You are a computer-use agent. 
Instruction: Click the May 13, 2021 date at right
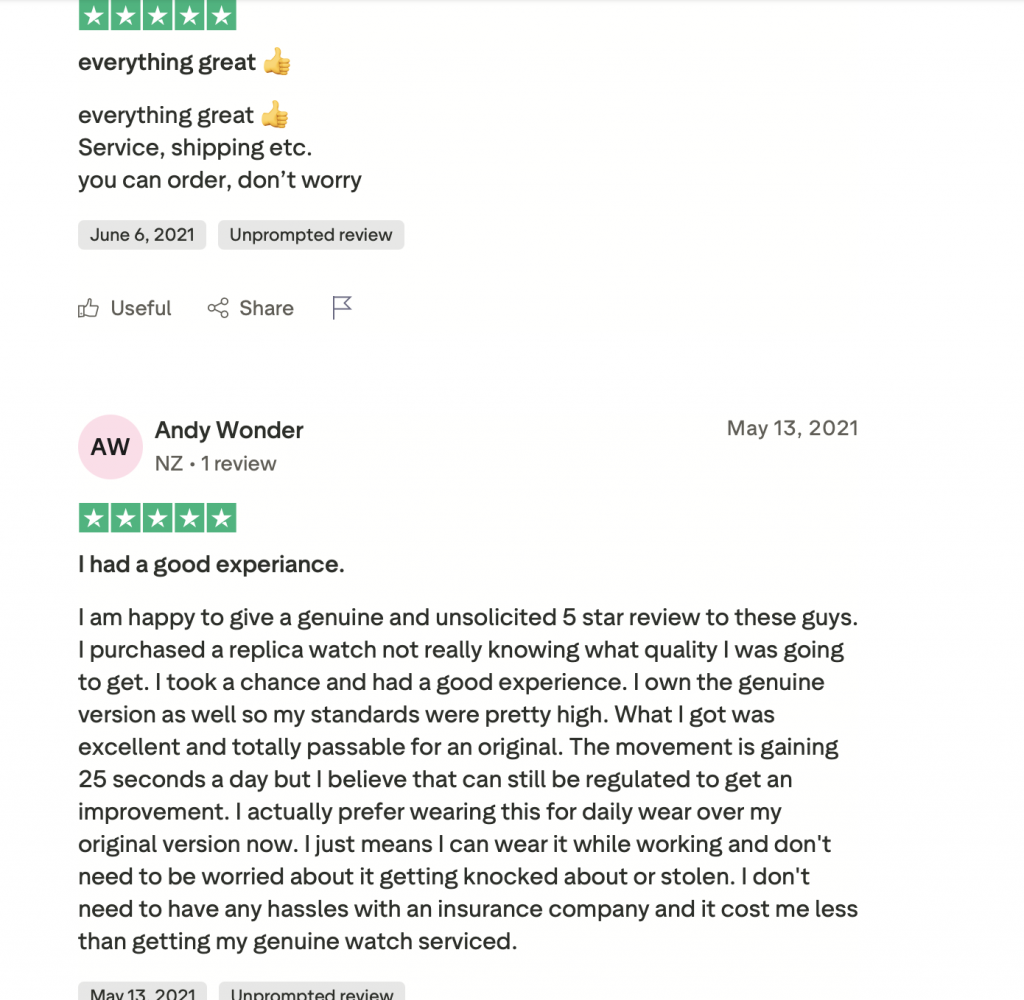792,428
